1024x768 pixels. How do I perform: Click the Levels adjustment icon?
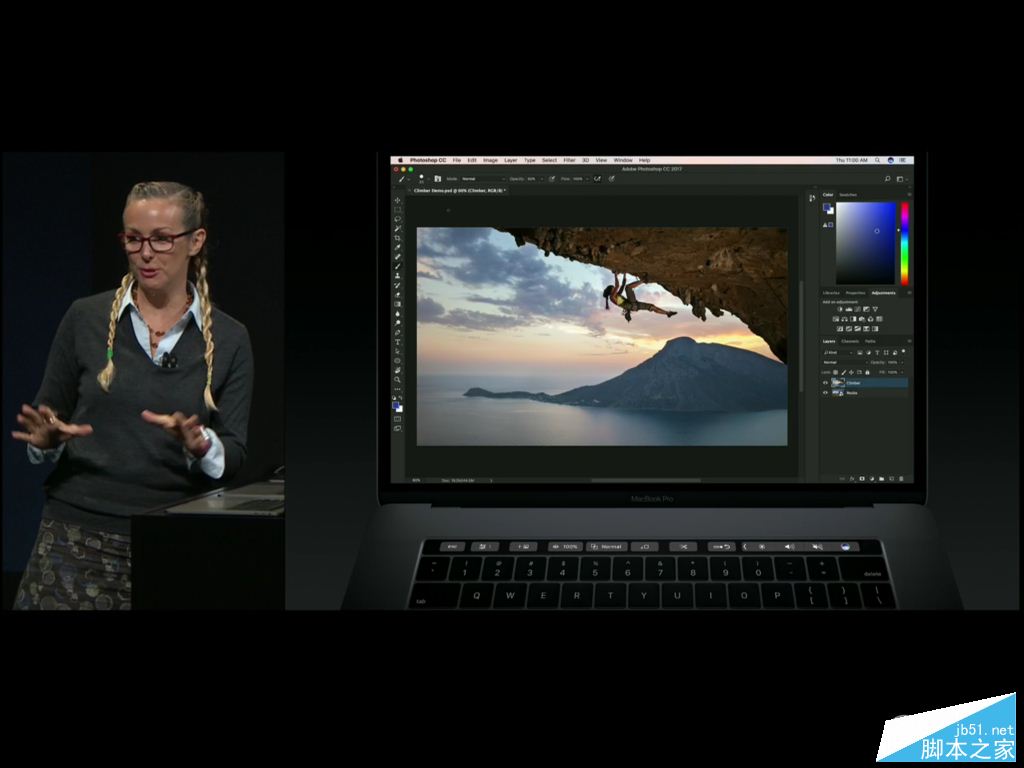click(x=849, y=309)
